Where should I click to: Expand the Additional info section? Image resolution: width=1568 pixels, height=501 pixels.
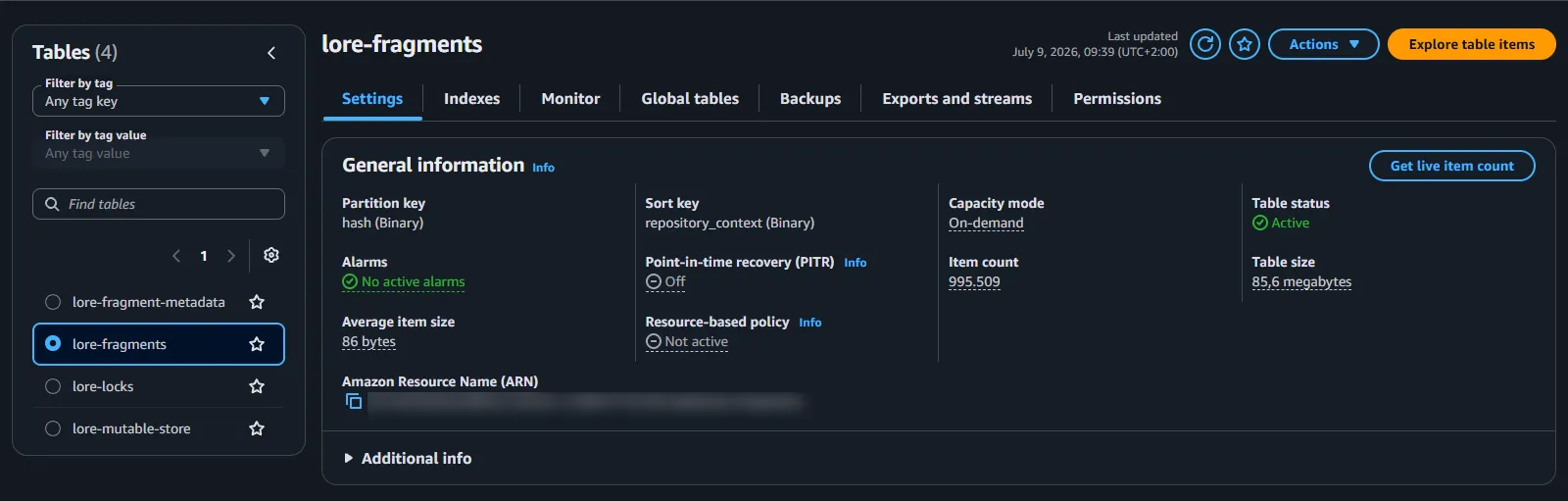408,458
